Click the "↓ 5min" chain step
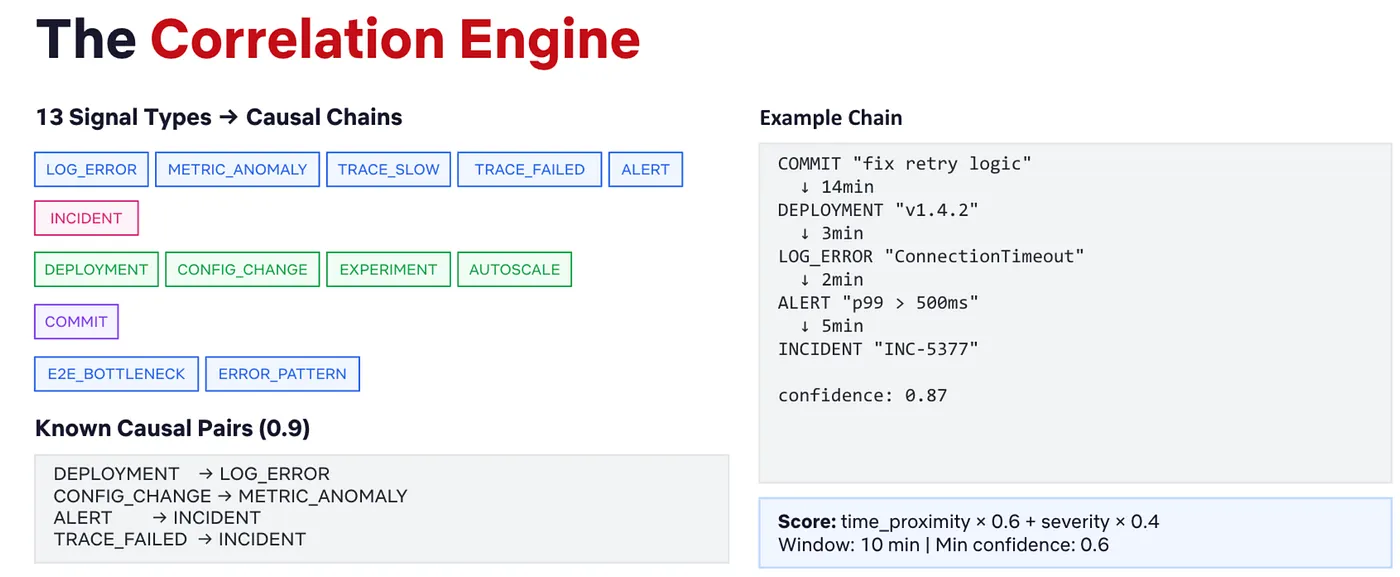 pos(831,326)
